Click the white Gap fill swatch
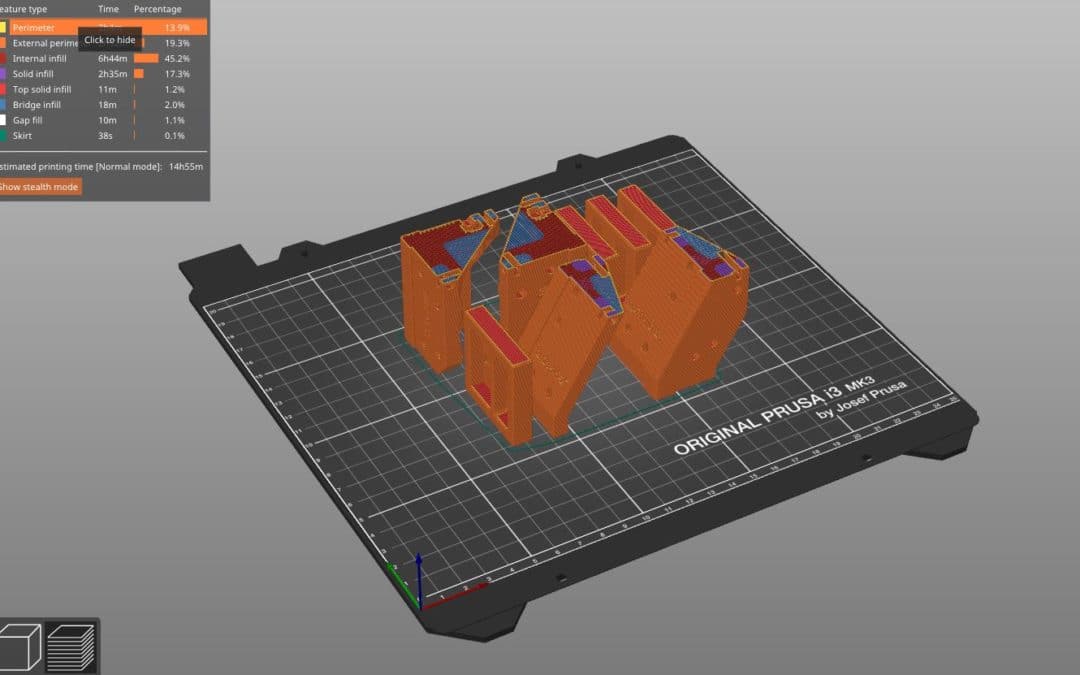The image size is (1080, 675). pyautogui.click(x=4, y=120)
